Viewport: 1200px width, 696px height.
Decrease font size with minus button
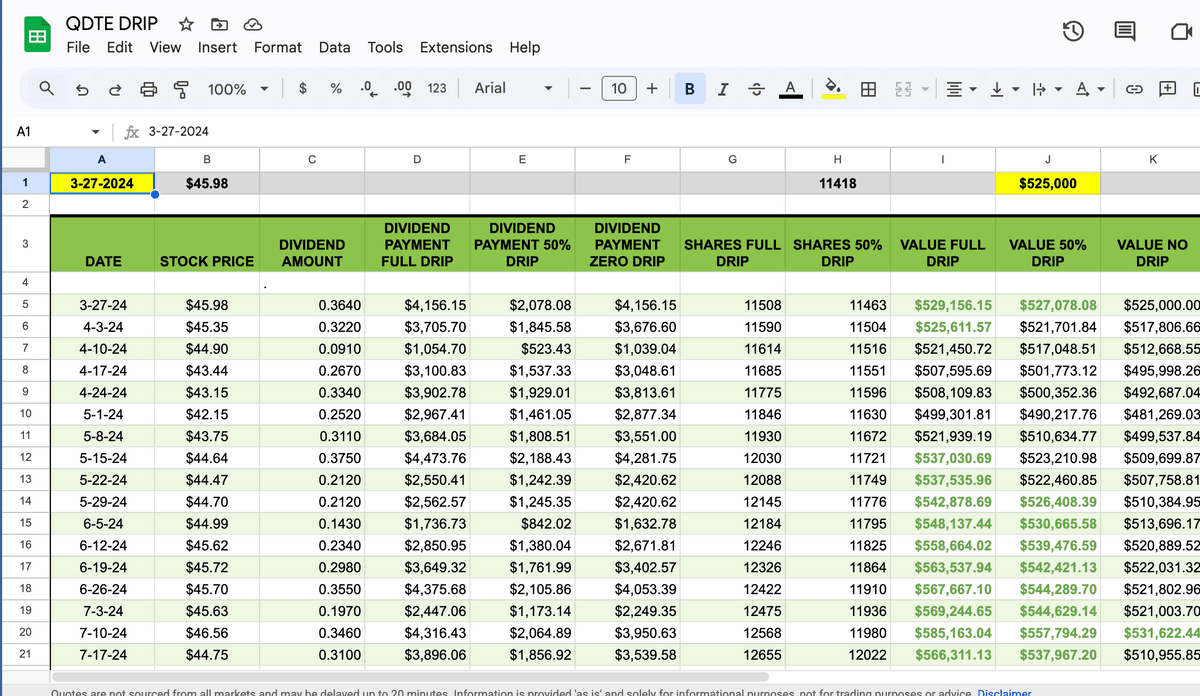click(x=584, y=88)
